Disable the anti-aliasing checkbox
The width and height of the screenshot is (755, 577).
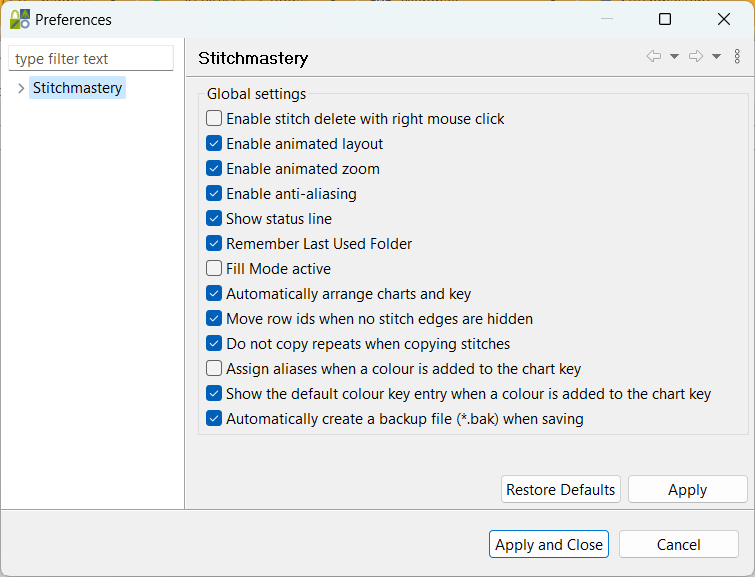pyautogui.click(x=214, y=194)
